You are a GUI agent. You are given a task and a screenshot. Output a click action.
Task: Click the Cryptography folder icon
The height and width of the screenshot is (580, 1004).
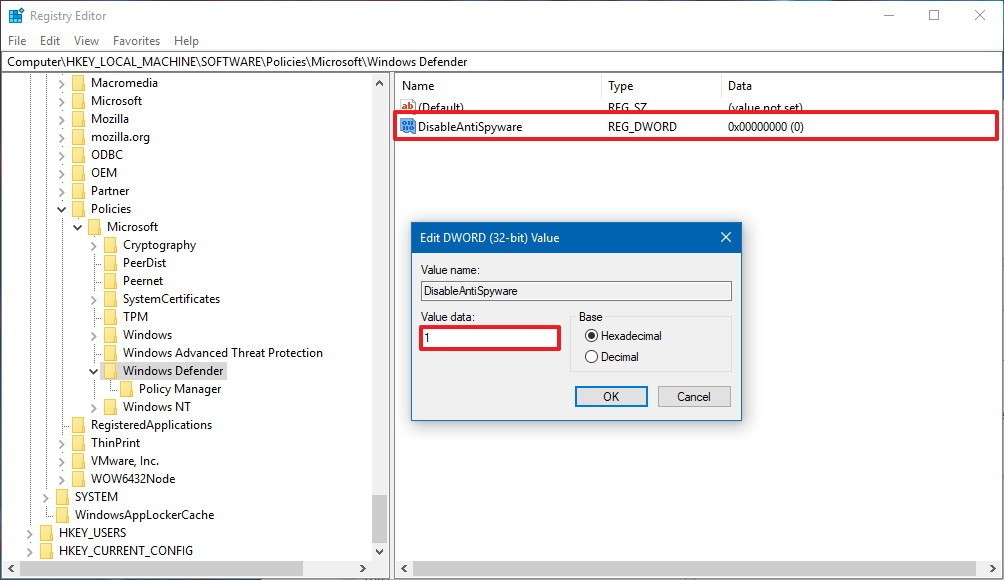tap(111, 245)
